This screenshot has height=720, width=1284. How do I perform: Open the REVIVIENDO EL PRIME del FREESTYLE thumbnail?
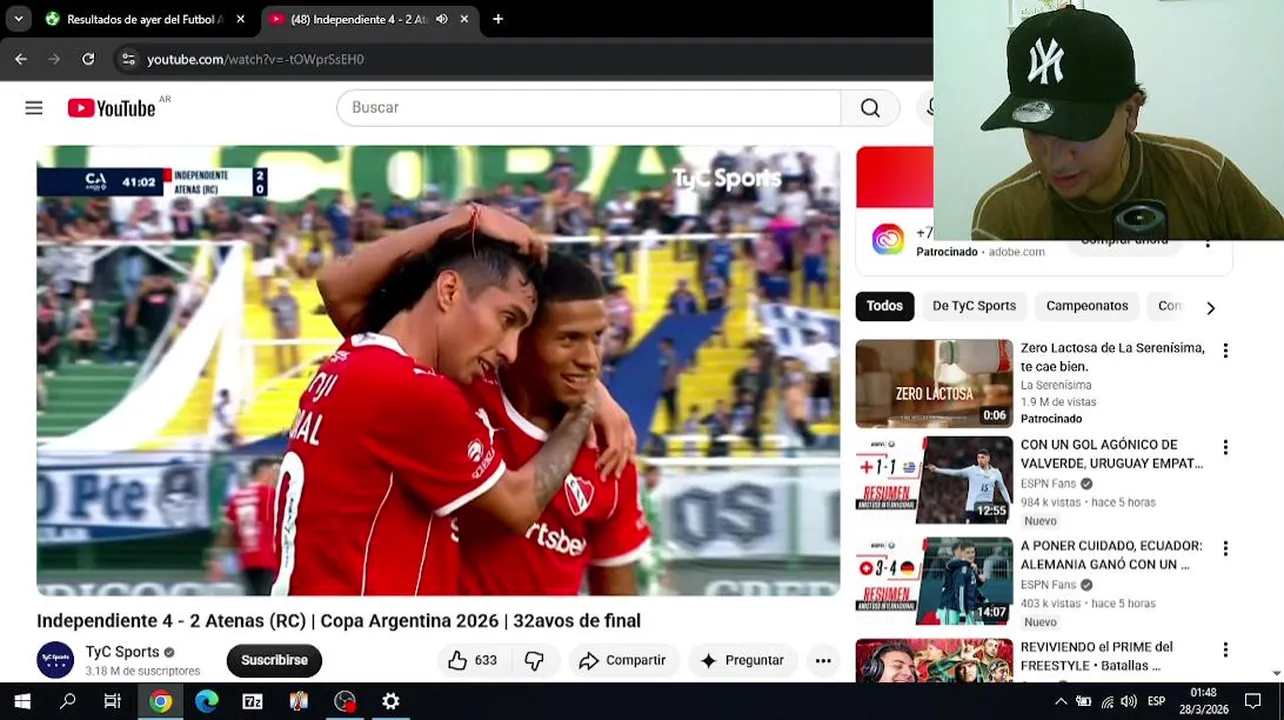[x=934, y=661]
